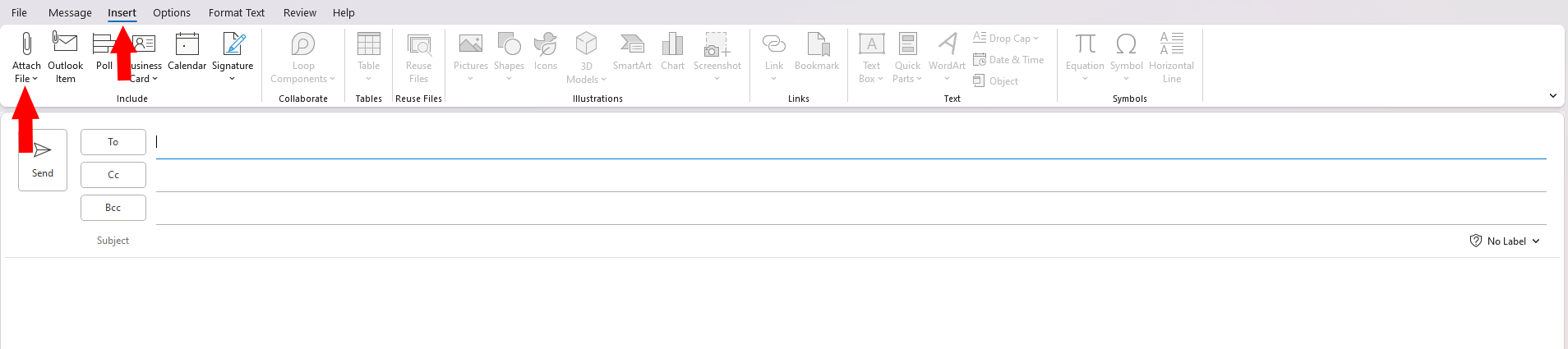
Task: Switch to the Message tab
Action: (70, 12)
